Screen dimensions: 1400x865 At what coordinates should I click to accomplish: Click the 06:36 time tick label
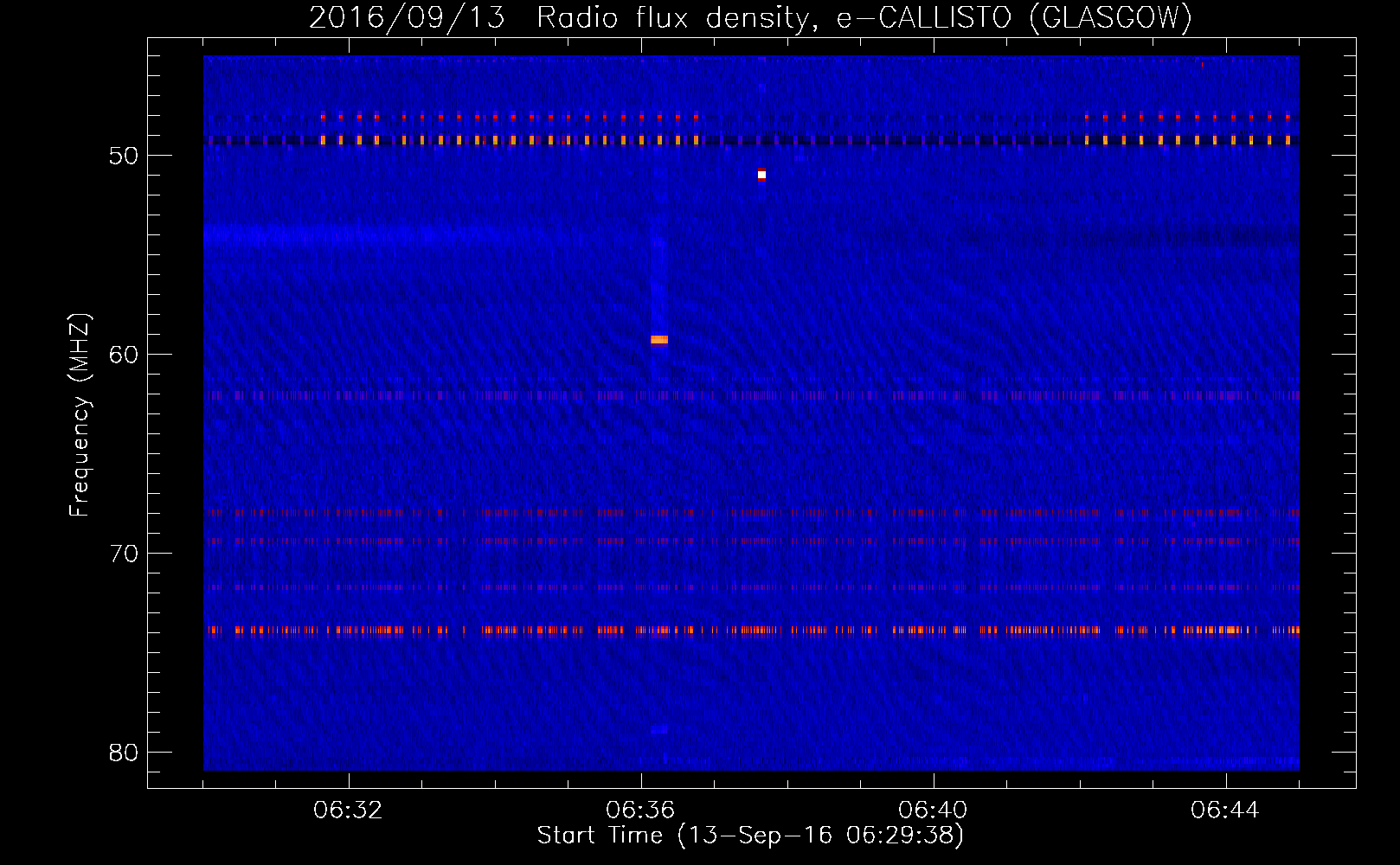pos(640,811)
